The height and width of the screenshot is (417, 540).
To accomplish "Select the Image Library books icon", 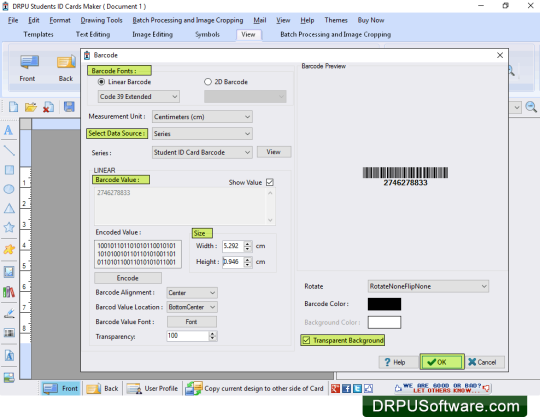I will (x=9, y=292).
